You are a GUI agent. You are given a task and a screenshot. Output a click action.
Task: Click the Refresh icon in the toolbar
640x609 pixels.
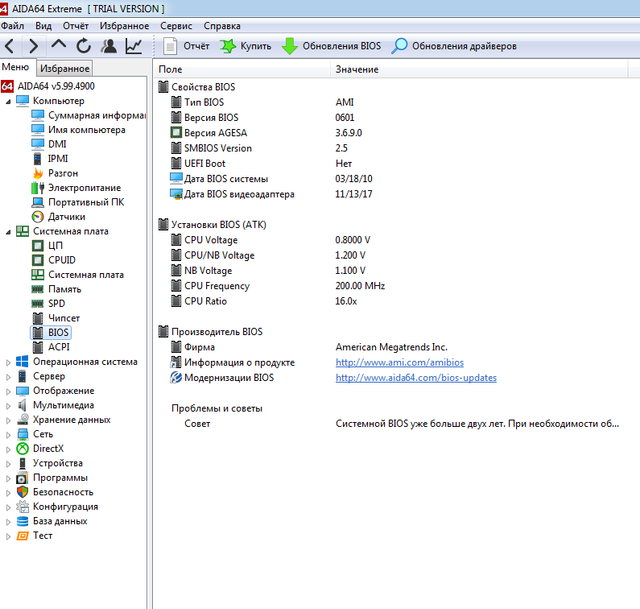[84, 46]
